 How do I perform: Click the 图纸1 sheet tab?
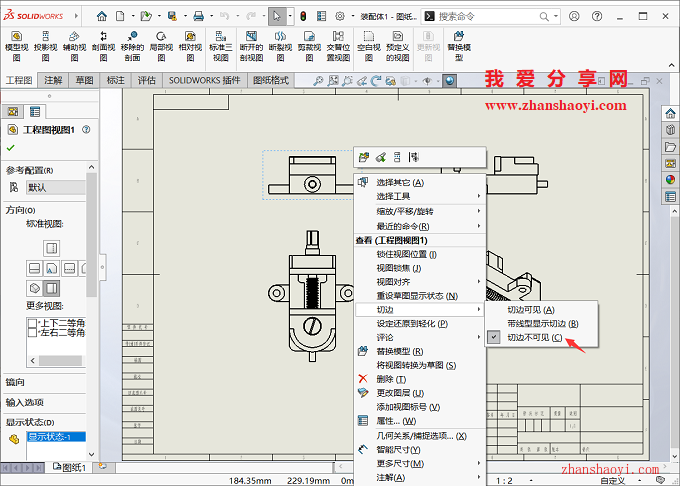click(x=70, y=467)
